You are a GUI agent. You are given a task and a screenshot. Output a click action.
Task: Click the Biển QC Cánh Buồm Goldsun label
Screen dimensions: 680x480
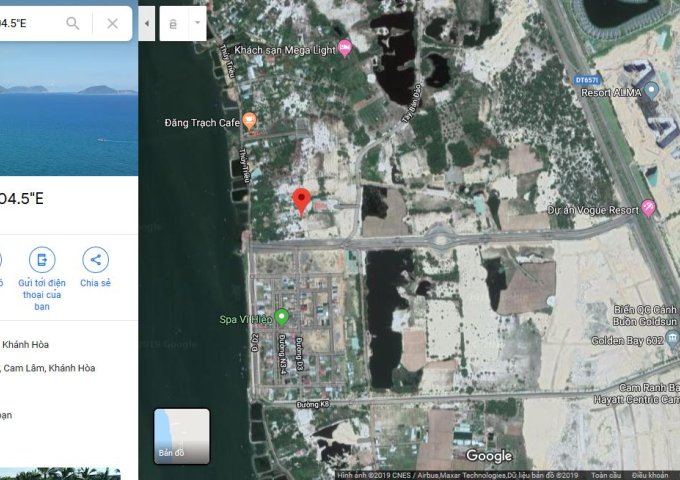[645, 316]
